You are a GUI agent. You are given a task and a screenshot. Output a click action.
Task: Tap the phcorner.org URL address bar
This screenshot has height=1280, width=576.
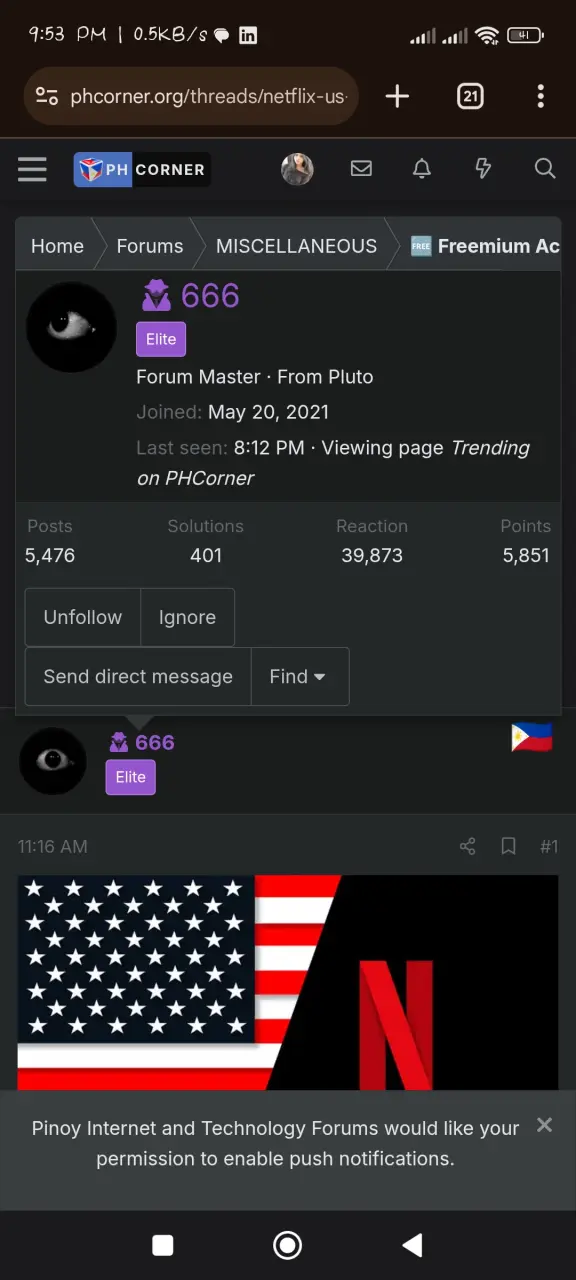(191, 96)
